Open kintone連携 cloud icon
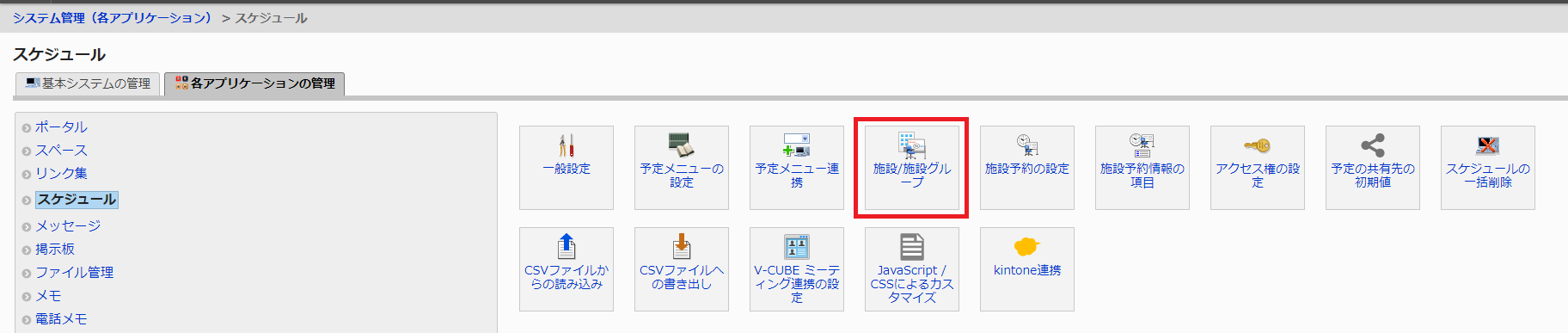 tap(1027, 246)
